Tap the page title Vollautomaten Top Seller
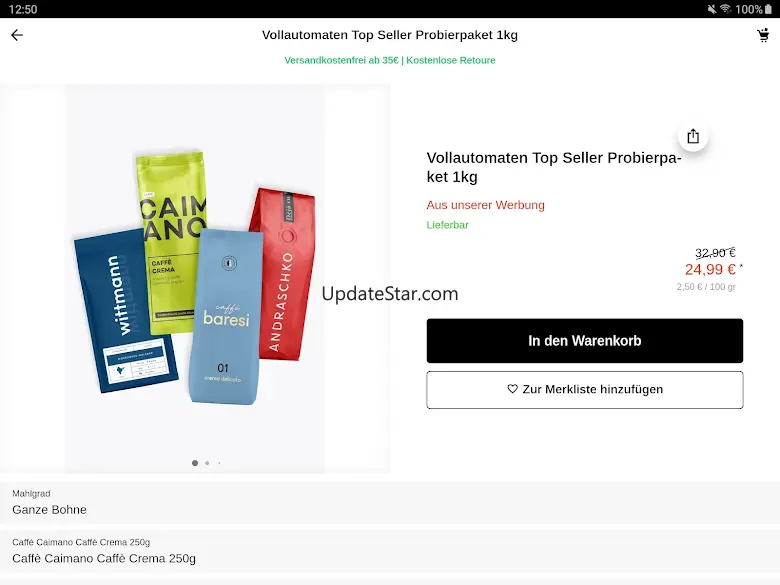780x585 pixels. pyautogui.click(x=390, y=35)
